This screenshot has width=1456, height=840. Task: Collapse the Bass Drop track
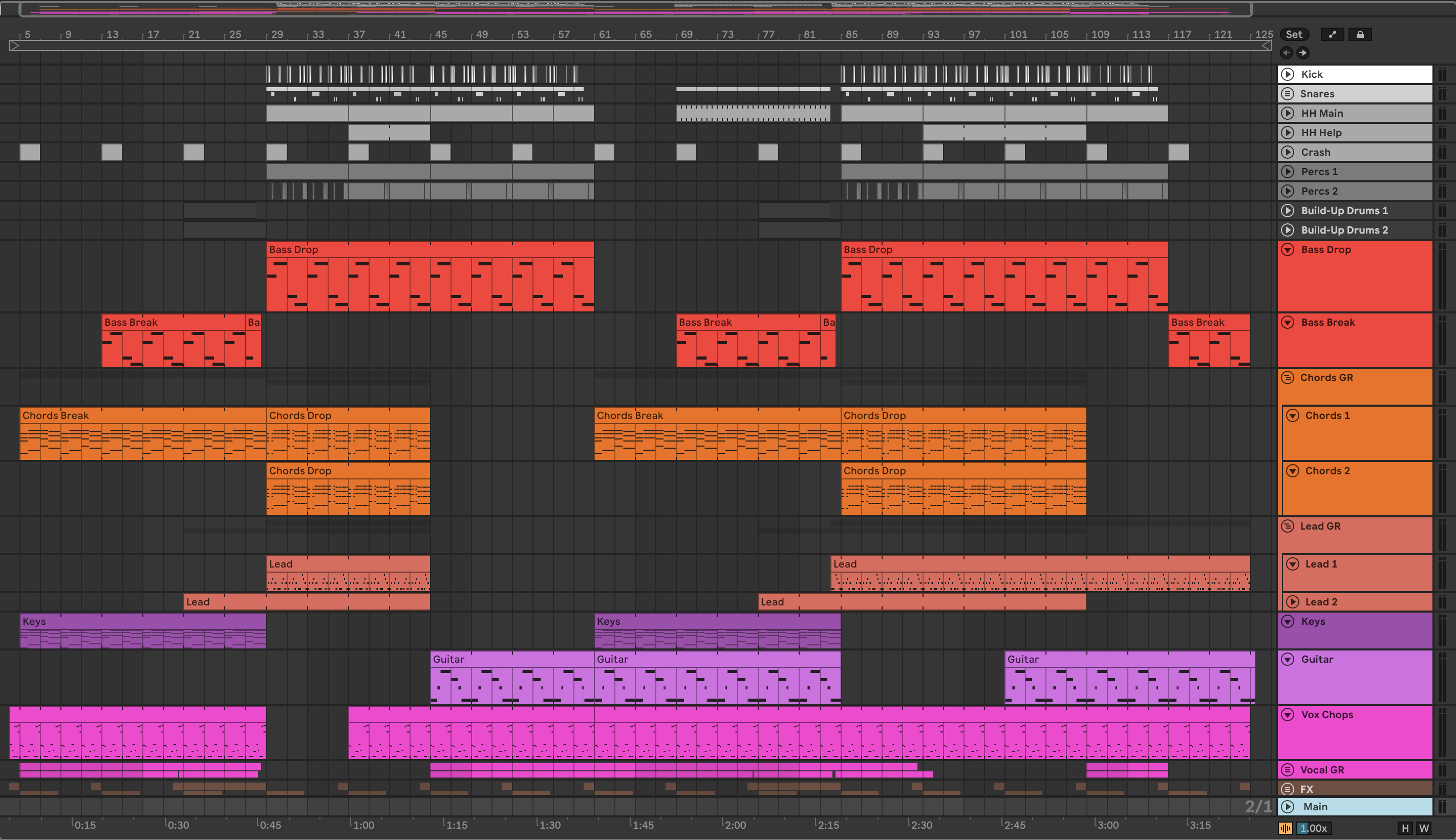1288,250
